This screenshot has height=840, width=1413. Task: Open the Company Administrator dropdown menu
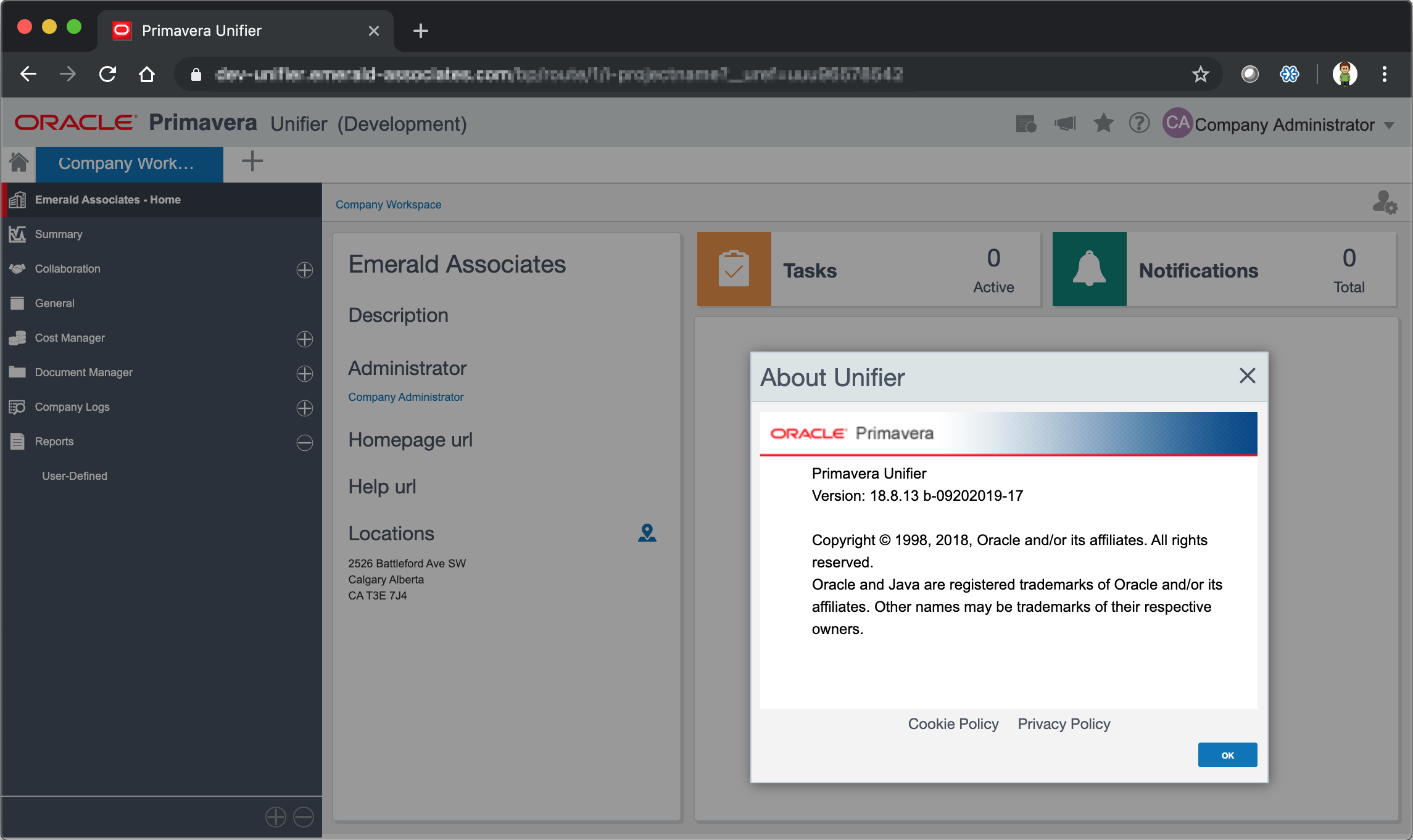coord(1295,125)
